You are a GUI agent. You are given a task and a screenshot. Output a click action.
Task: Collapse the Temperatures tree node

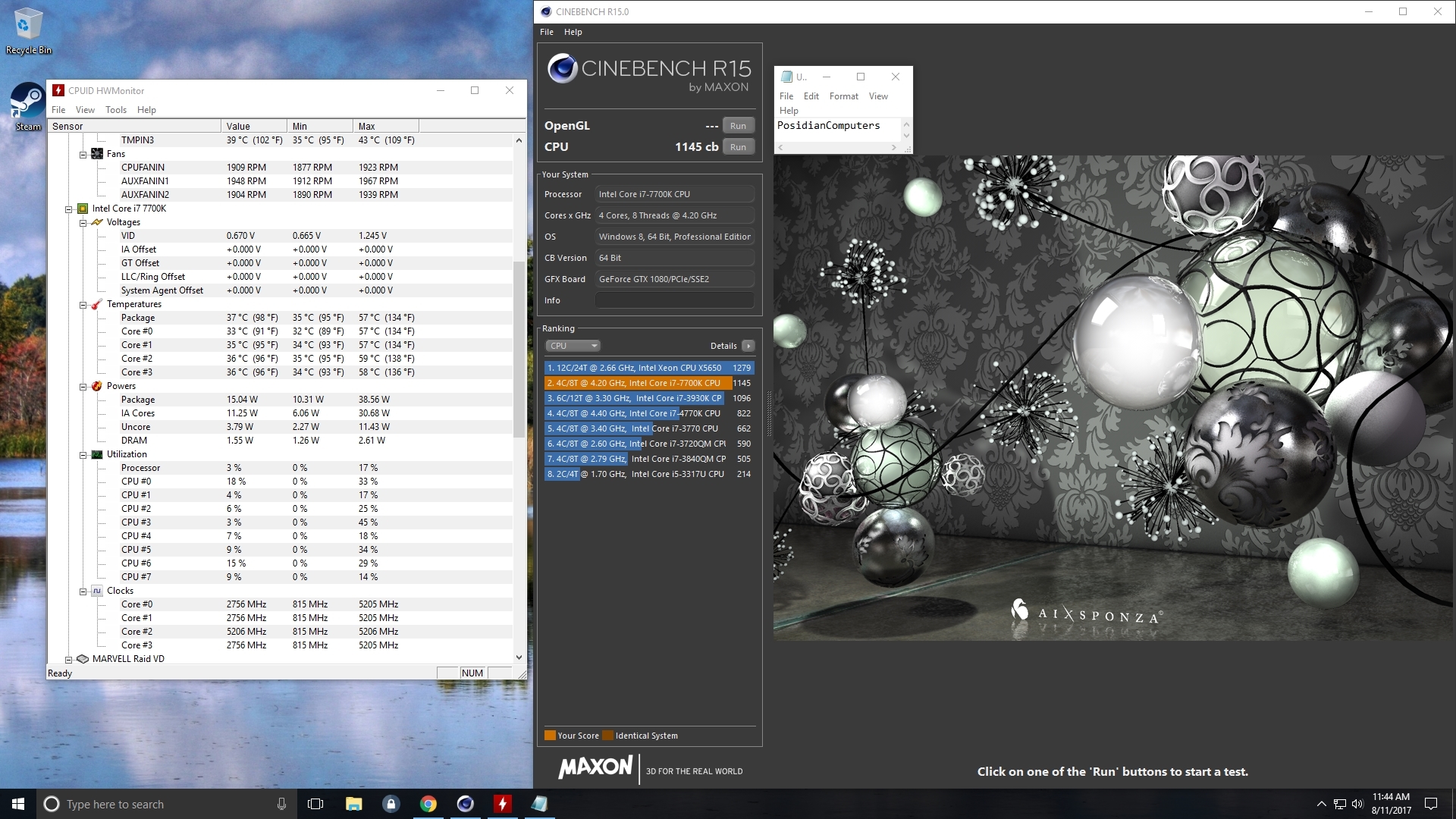(x=83, y=305)
